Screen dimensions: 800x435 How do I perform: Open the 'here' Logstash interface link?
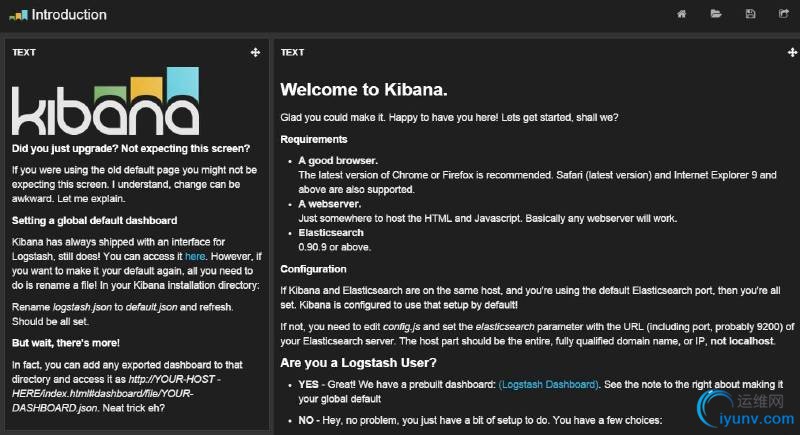(x=195, y=256)
